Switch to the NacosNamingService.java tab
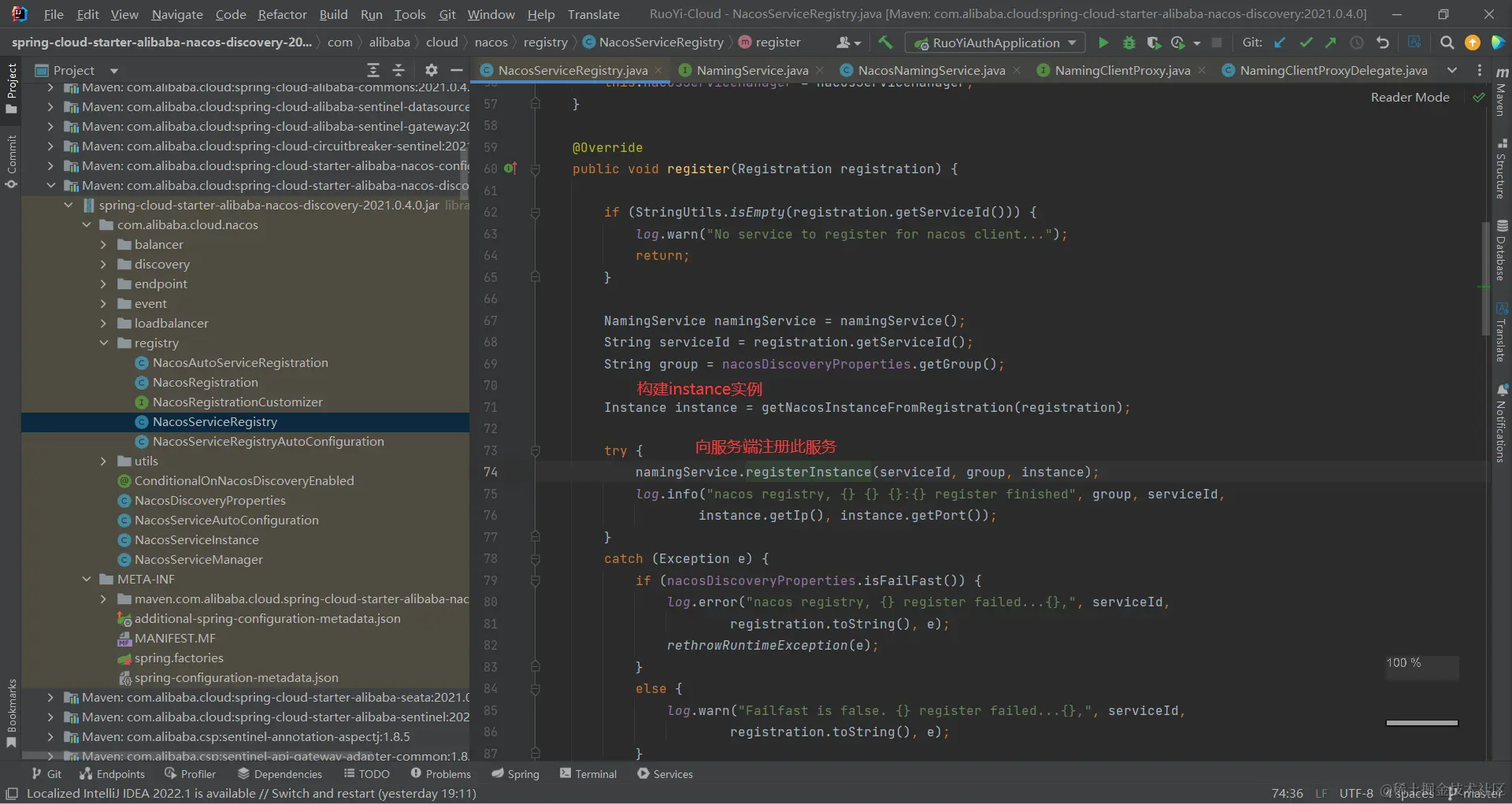Screen dimensions: 1512x804 coord(931,70)
